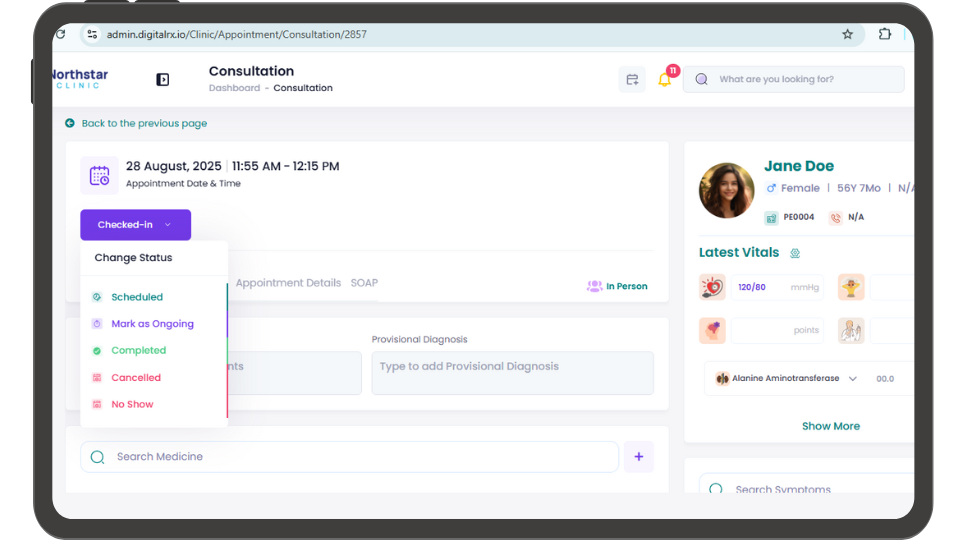Open site information icon in address bar
960x540 pixels.
click(92, 34)
